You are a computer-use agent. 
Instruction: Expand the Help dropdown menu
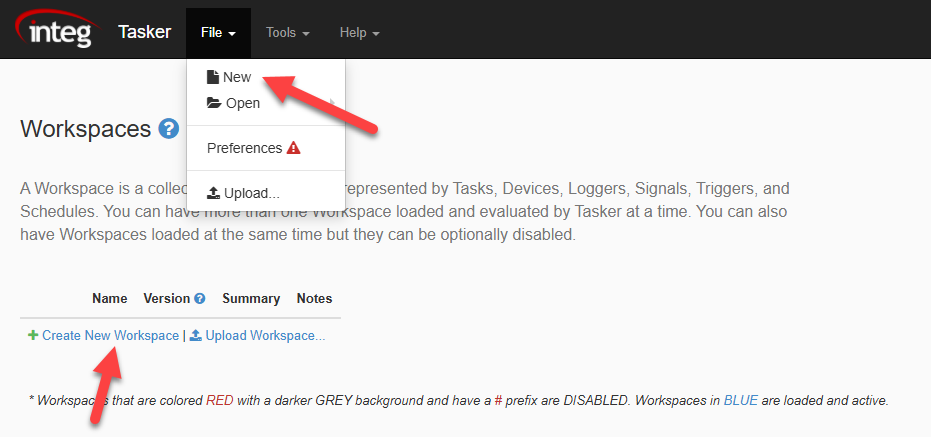click(359, 33)
